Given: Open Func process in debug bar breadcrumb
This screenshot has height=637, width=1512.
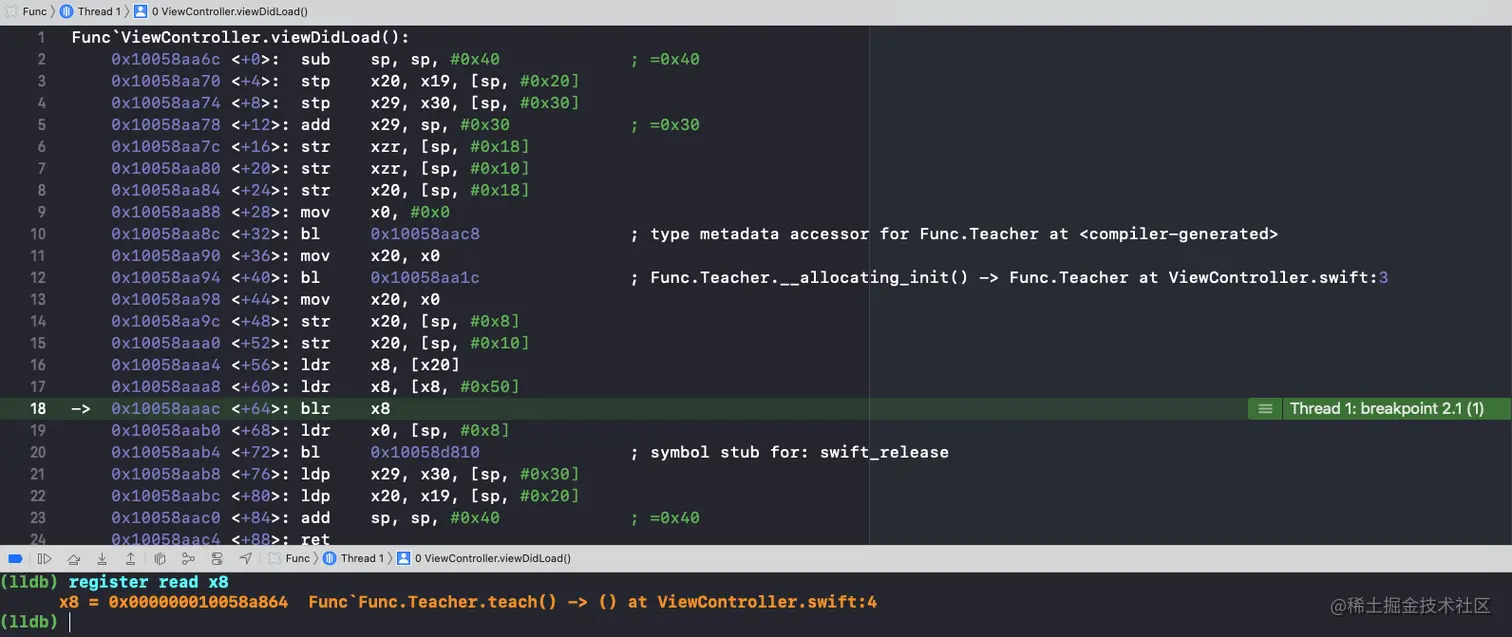Looking at the screenshot, I should [x=298, y=558].
